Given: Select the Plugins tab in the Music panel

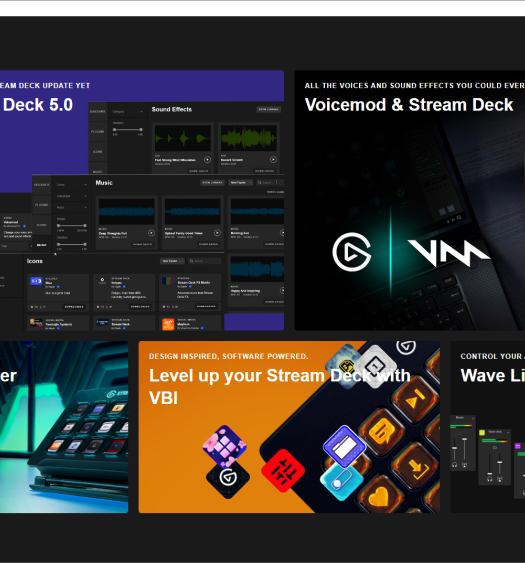Looking at the screenshot, I should 42,205.
